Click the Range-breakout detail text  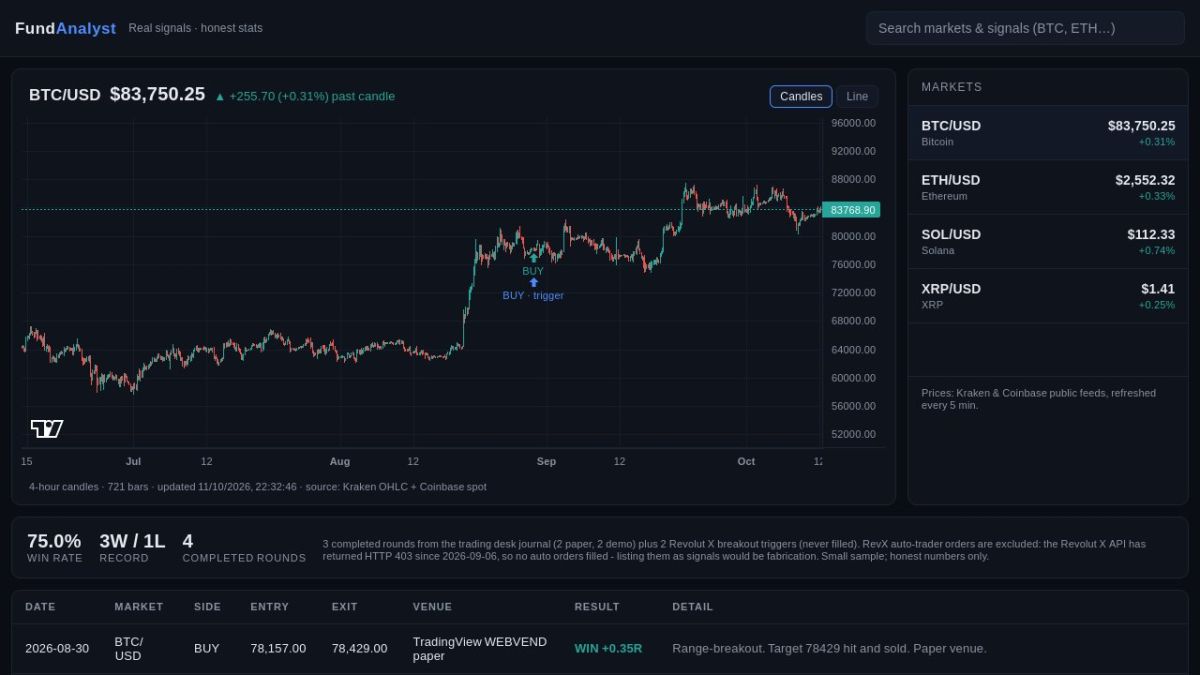[829, 648]
